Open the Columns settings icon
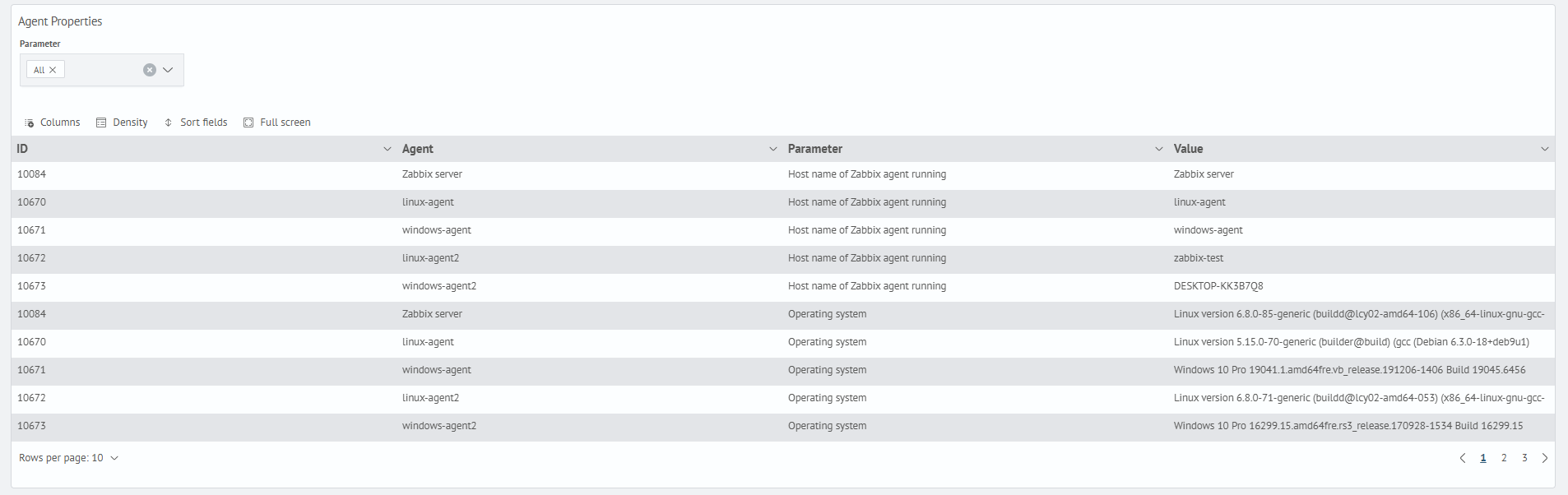 (x=30, y=123)
